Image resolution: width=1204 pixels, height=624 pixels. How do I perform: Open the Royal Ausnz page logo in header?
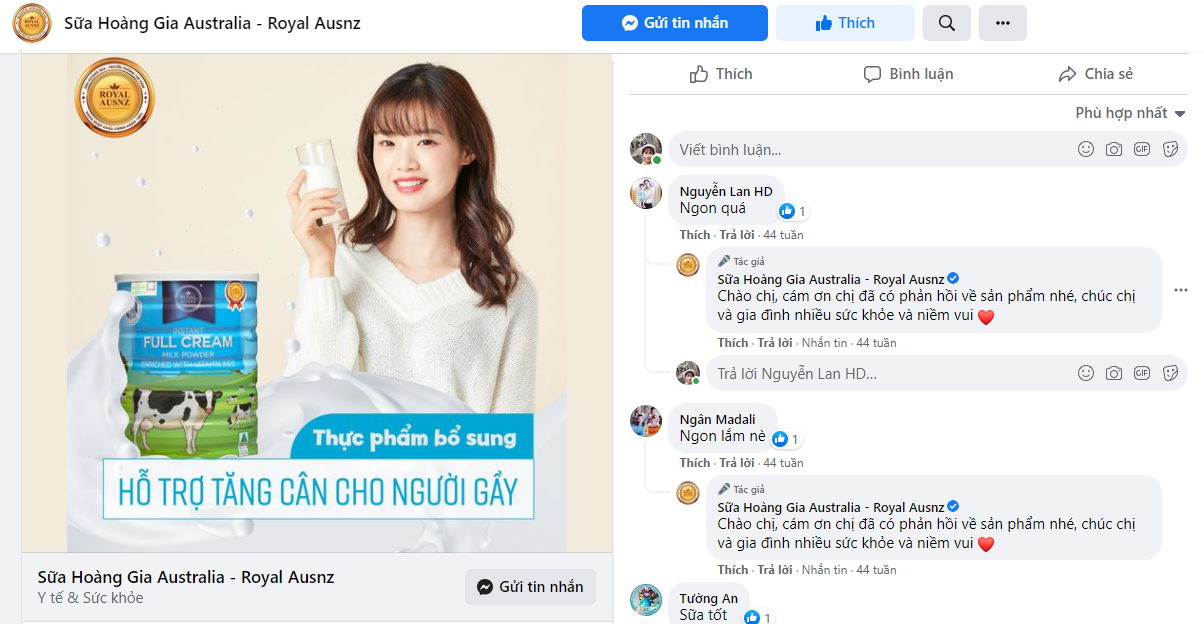pyautogui.click(x=32, y=23)
